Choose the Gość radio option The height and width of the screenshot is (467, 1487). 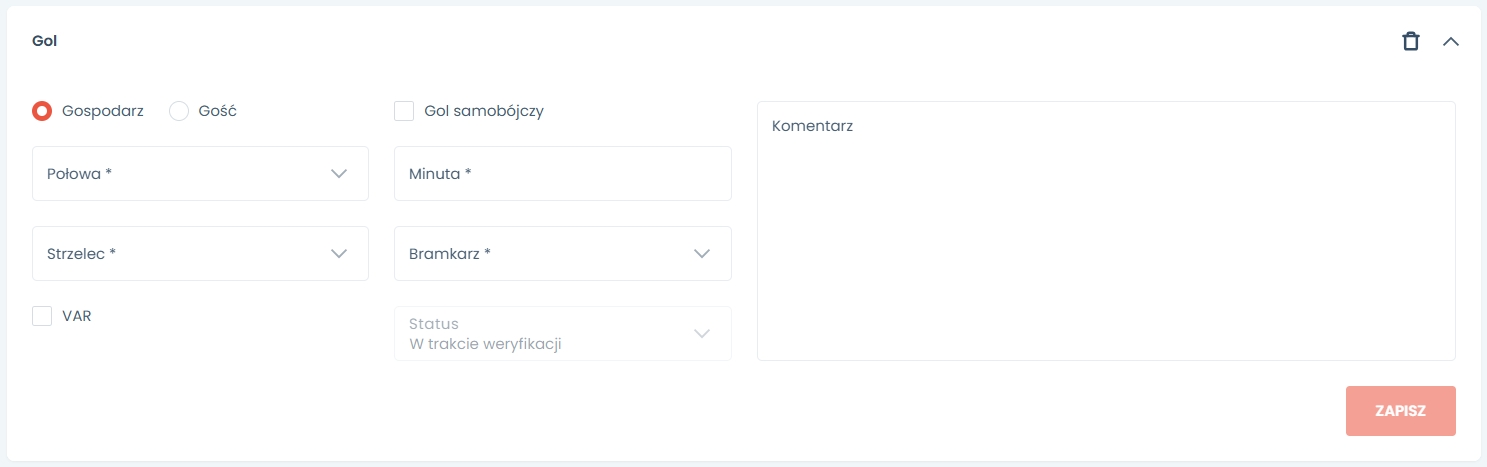tap(179, 111)
